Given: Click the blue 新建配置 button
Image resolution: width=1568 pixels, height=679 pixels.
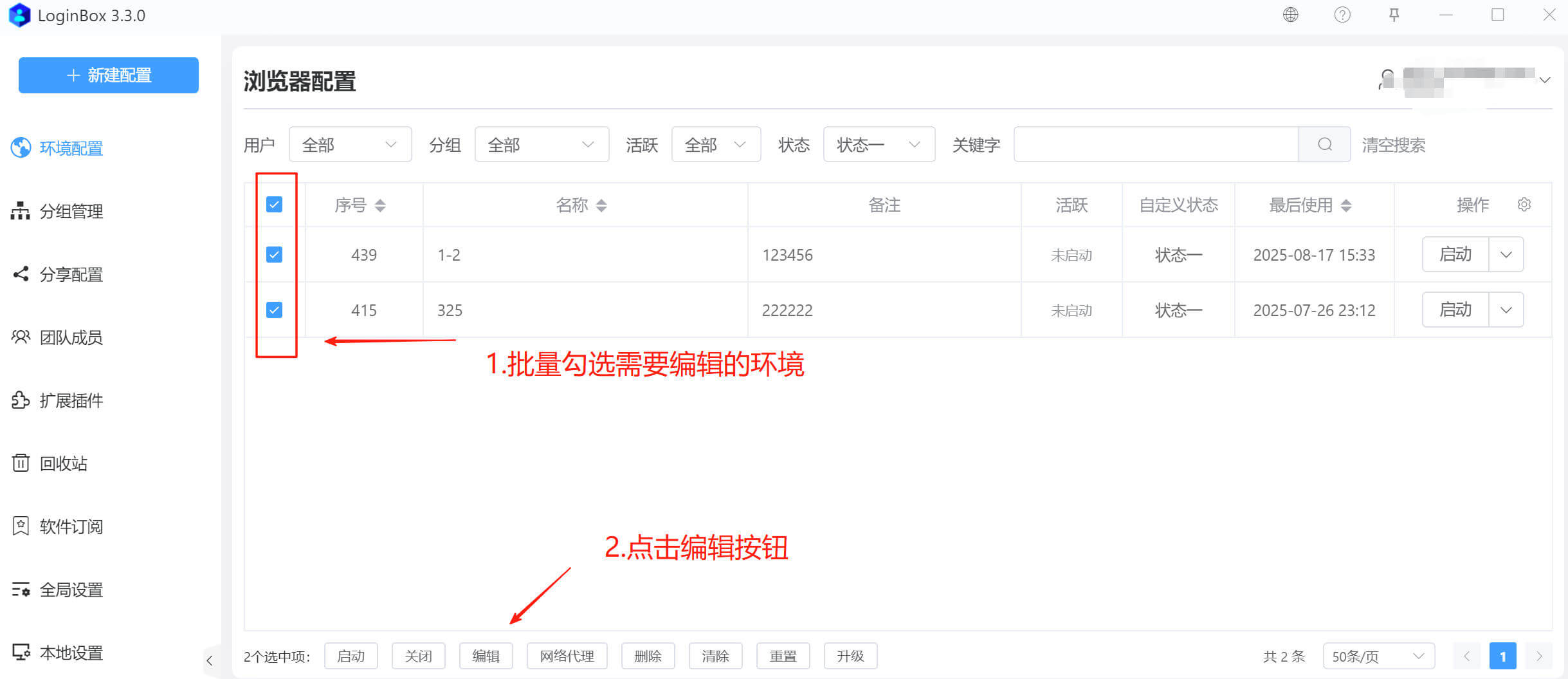Looking at the screenshot, I should [x=108, y=75].
